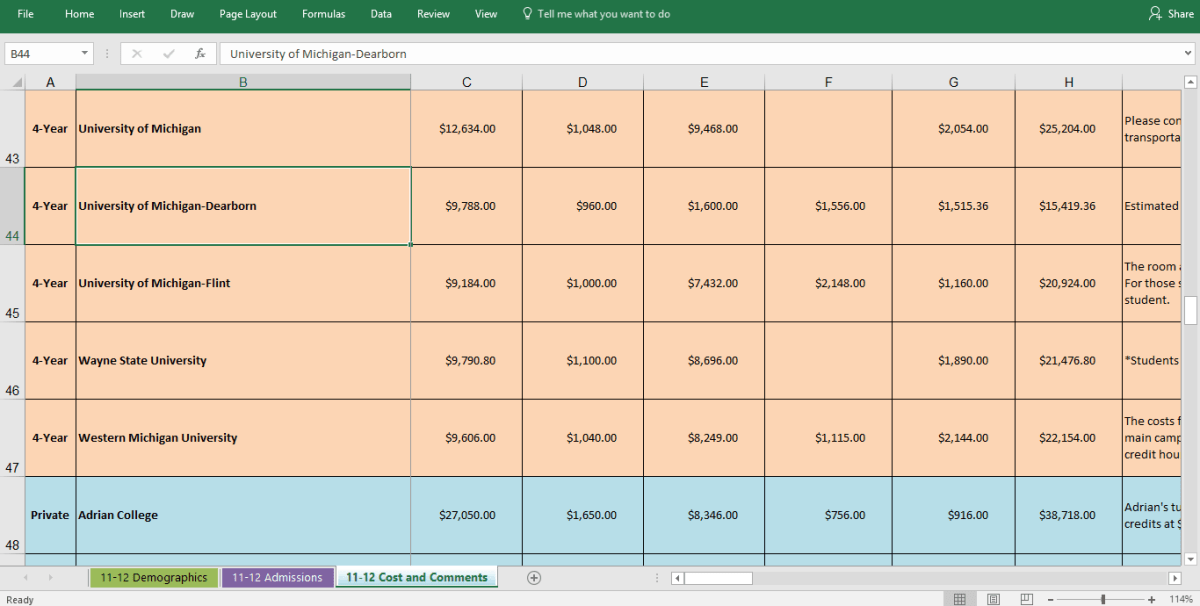Switch to 11-12 Demographics sheet tab
Screen dimensions: 1200x606
pyautogui.click(x=154, y=577)
